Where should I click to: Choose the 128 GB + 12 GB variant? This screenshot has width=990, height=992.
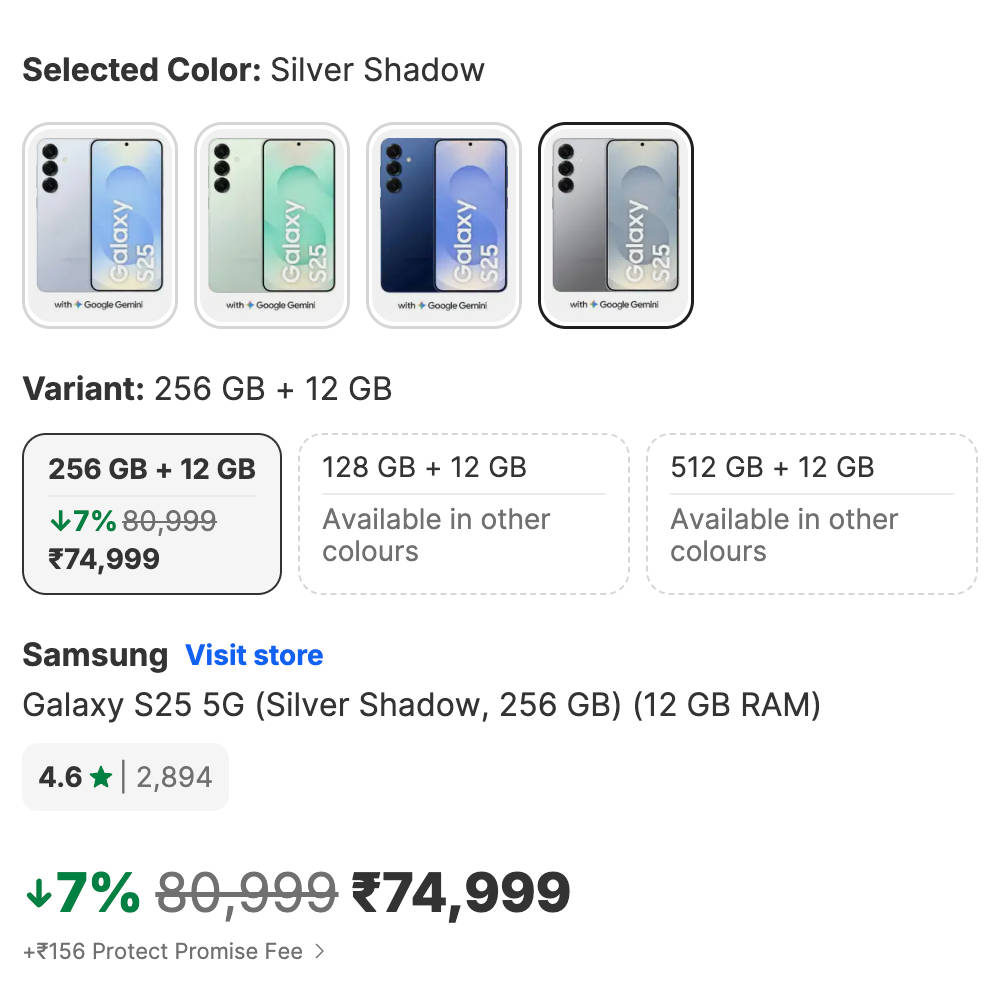tap(464, 513)
